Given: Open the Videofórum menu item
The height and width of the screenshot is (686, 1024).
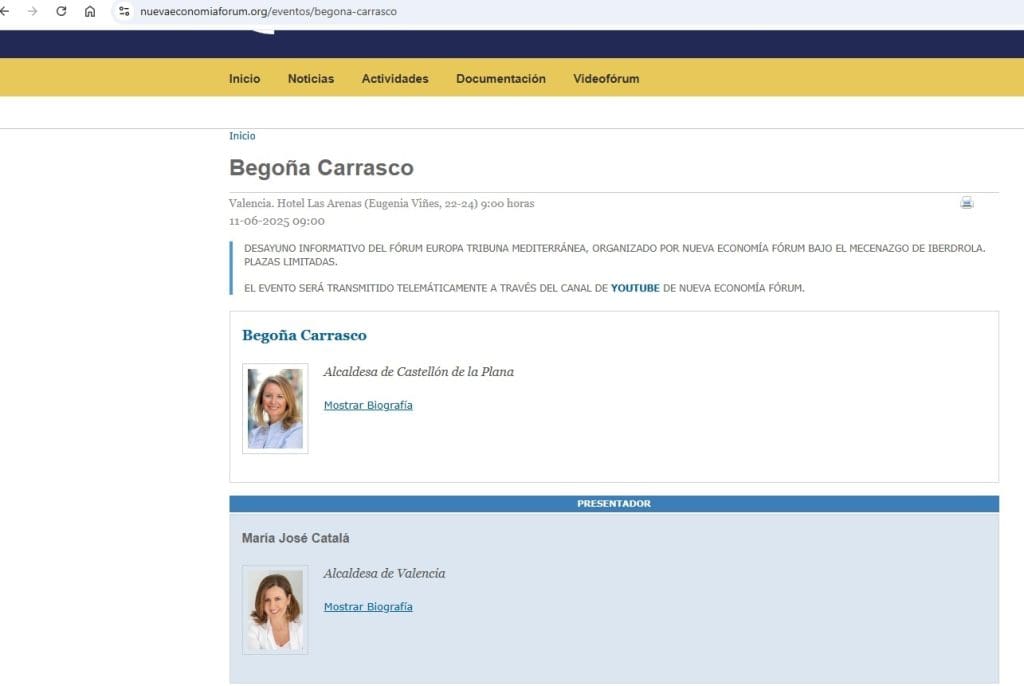Looking at the screenshot, I should point(606,78).
